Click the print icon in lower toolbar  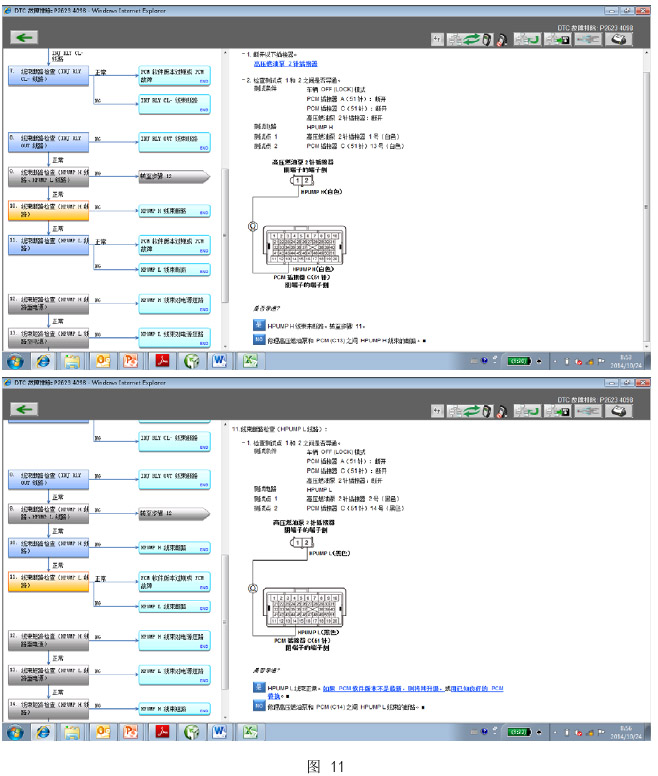point(620,411)
